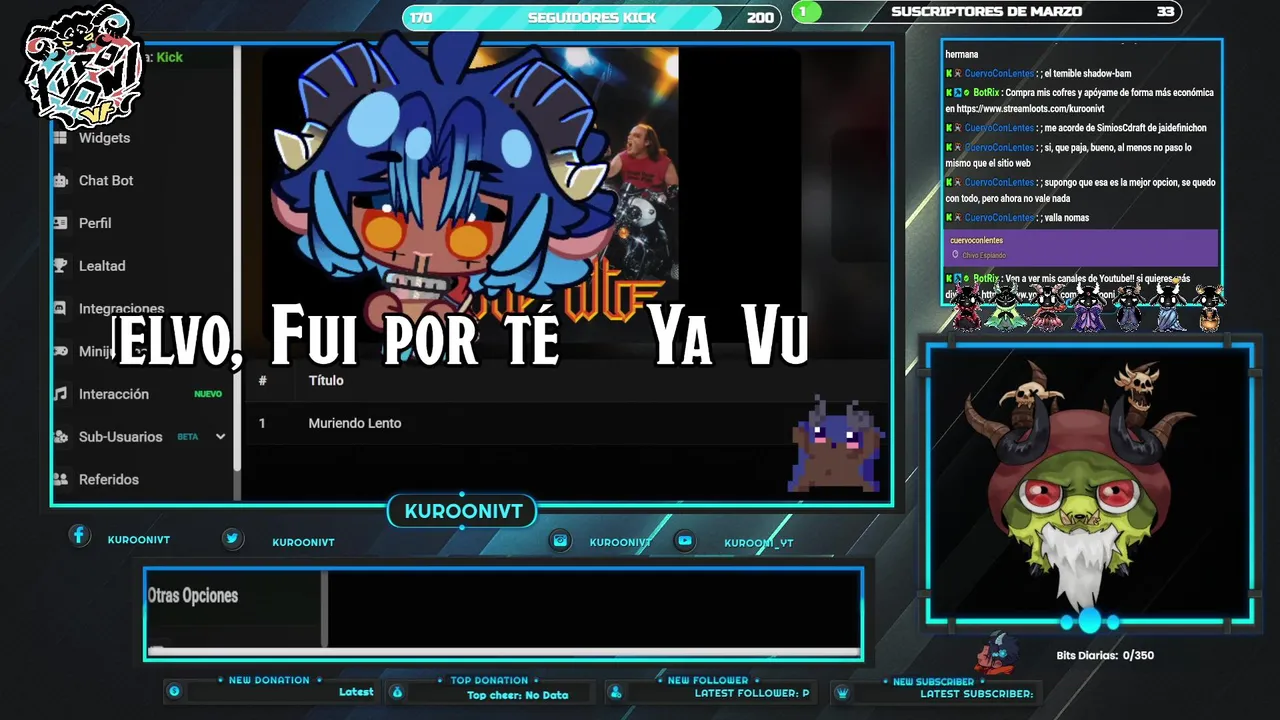
Task: Click the green 1 subscriber count bubble
Action: tap(806, 12)
